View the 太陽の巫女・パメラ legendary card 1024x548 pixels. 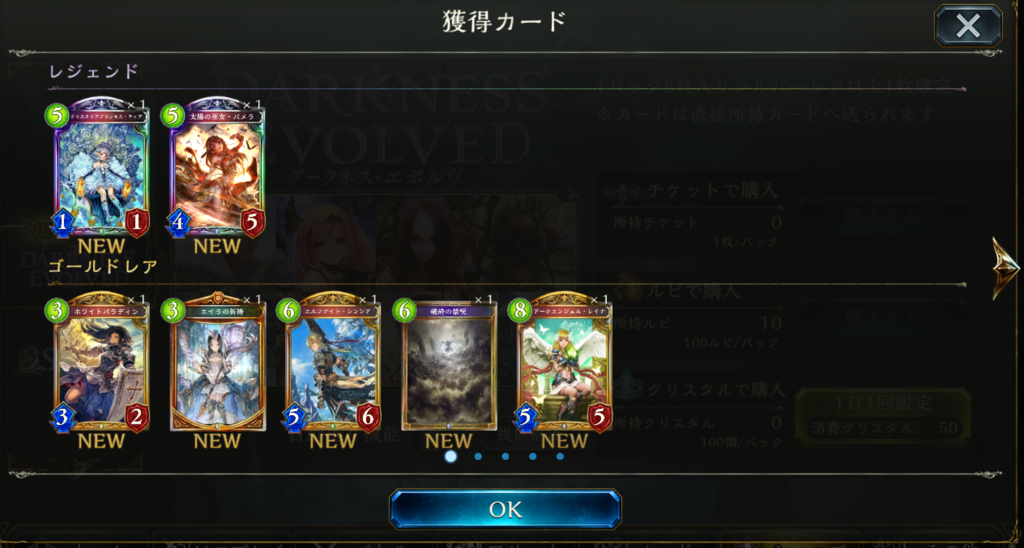pyautogui.click(x=217, y=167)
